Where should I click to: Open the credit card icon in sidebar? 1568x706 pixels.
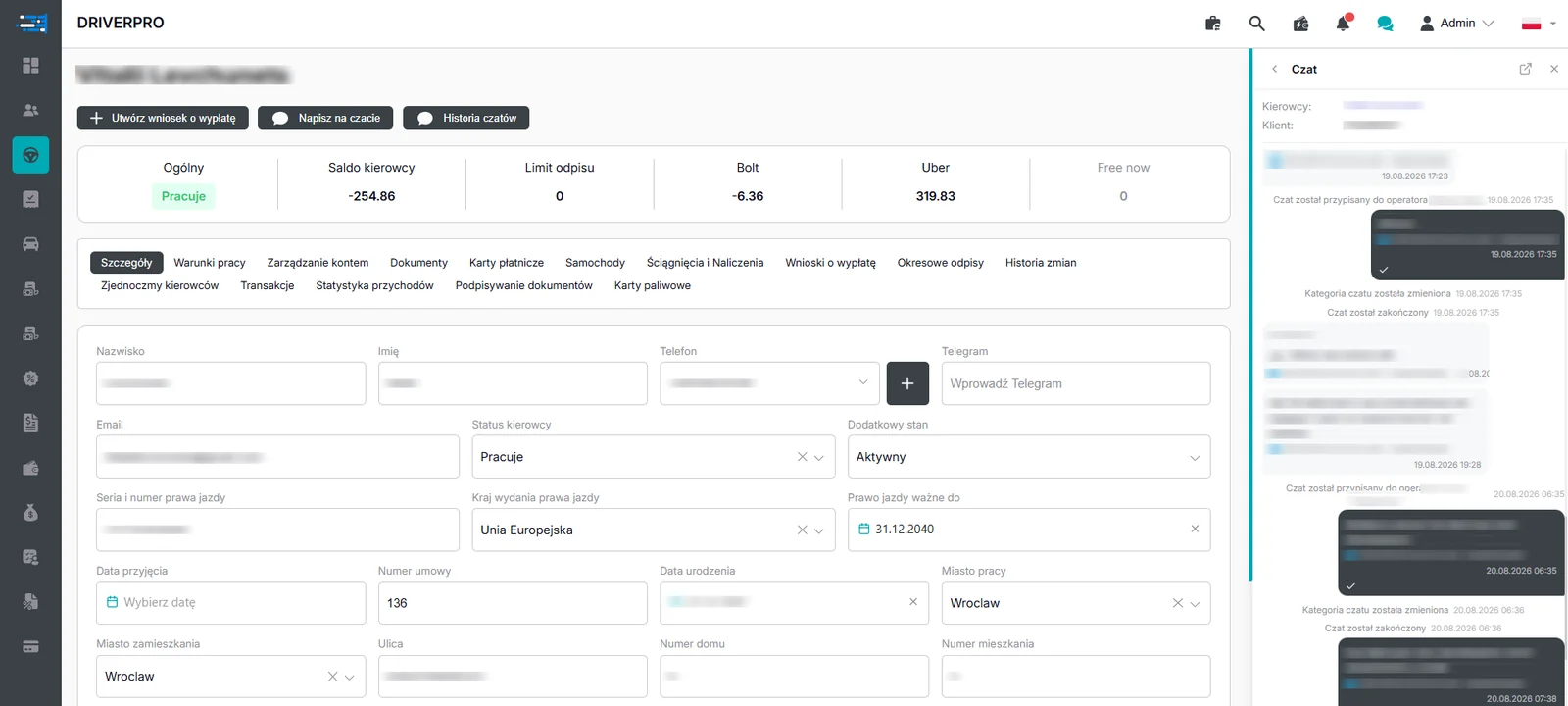click(x=30, y=646)
